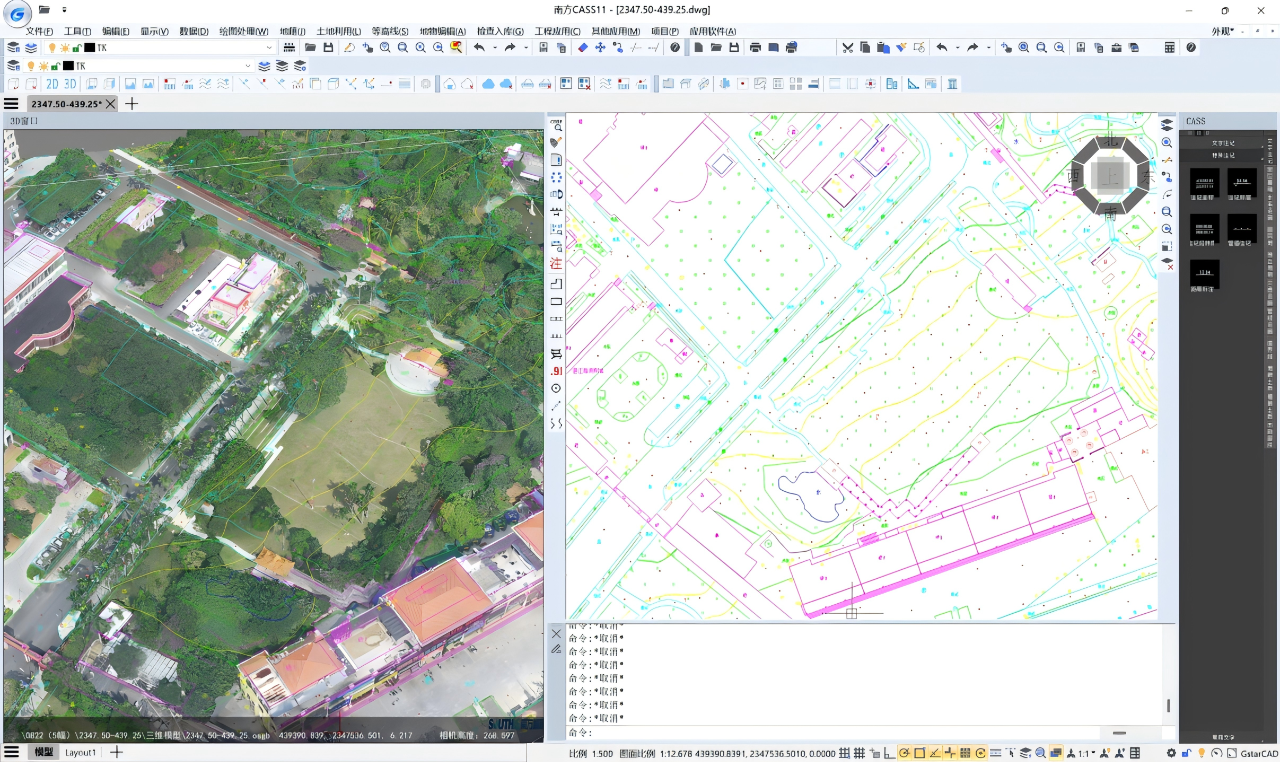Click the .9! elevation point tool icon
This screenshot has height=762, width=1280.
coord(556,371)
